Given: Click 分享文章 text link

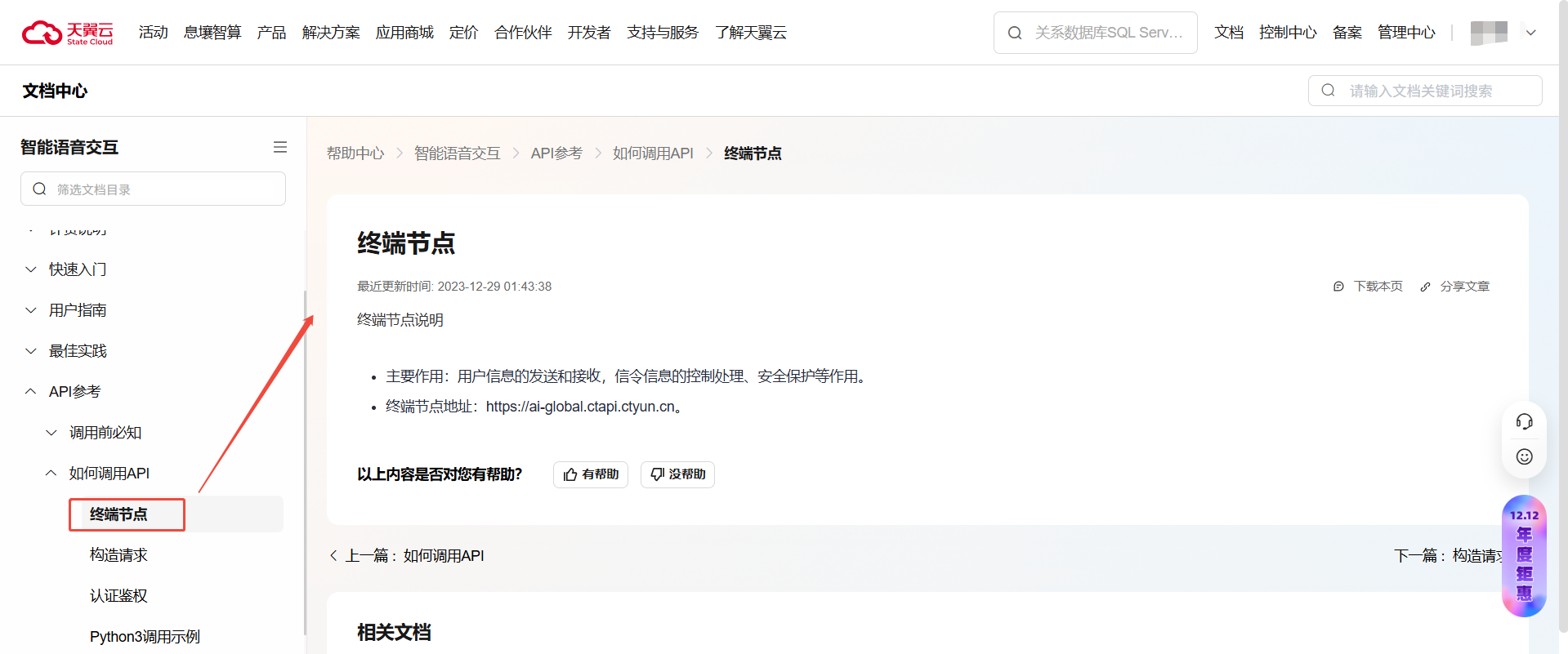Looking at the screenshot, I should 1464,287.
